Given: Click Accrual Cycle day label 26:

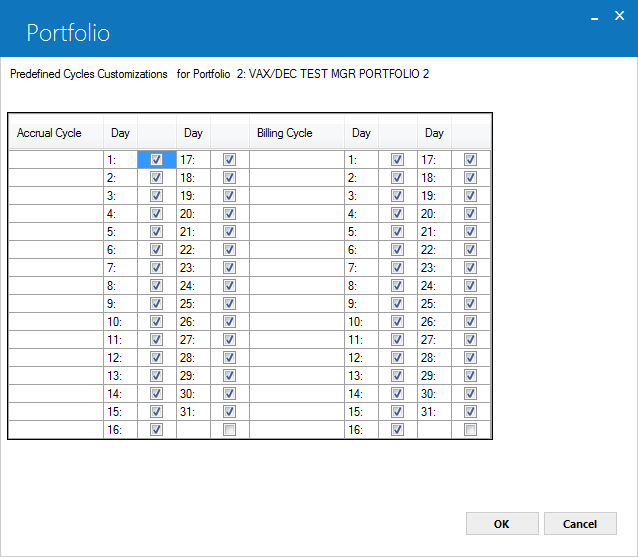Looking at the screenshot, I should point(187,322).
